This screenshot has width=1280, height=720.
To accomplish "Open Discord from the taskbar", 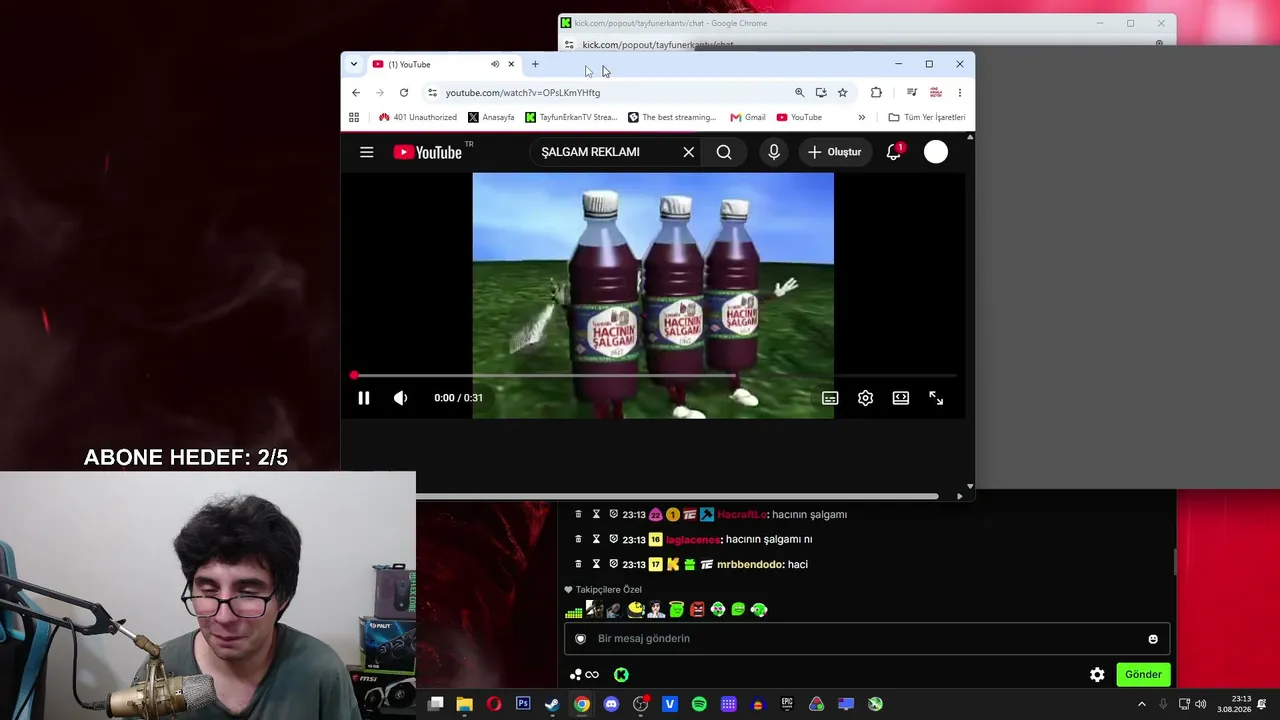I will pyautogui.click(x=611, y=704).
